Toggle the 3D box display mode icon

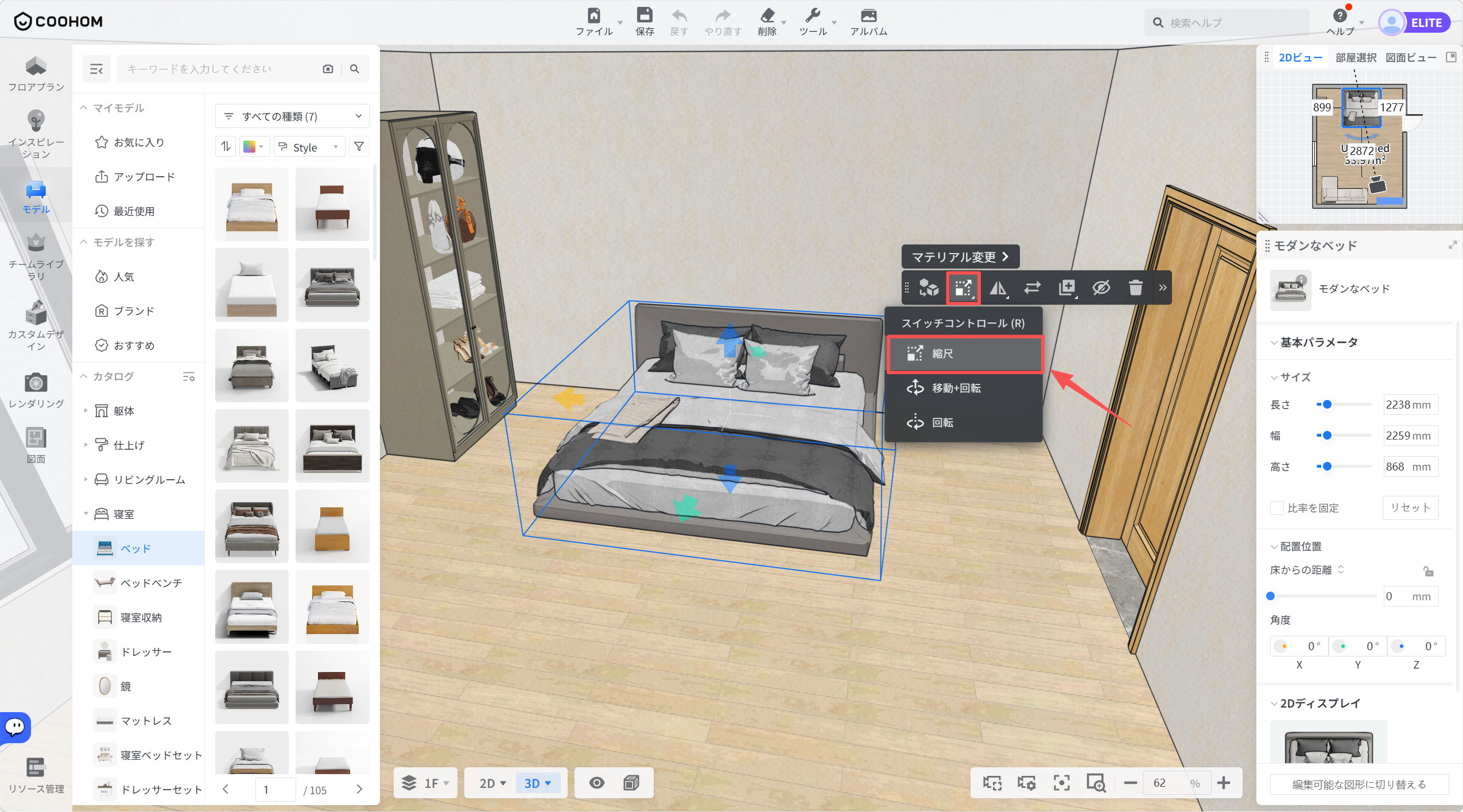pos(631,783)
